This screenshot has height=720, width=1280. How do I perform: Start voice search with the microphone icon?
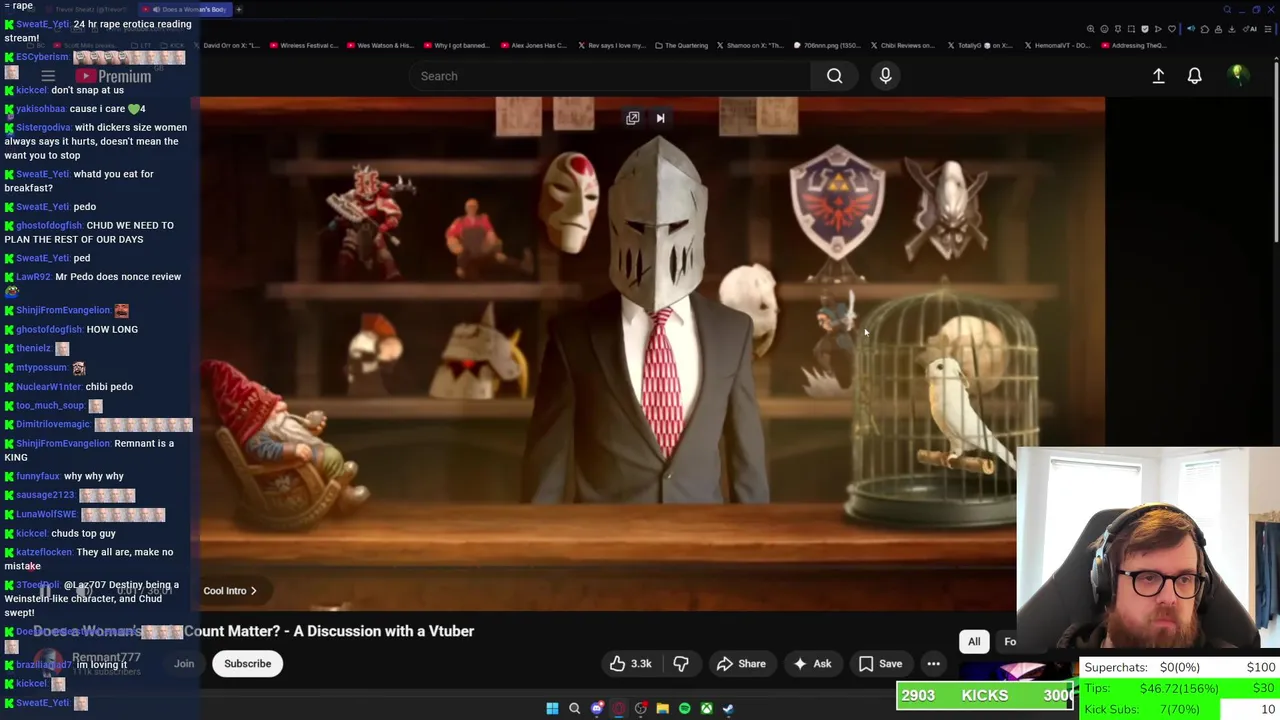tap(885, 76)
